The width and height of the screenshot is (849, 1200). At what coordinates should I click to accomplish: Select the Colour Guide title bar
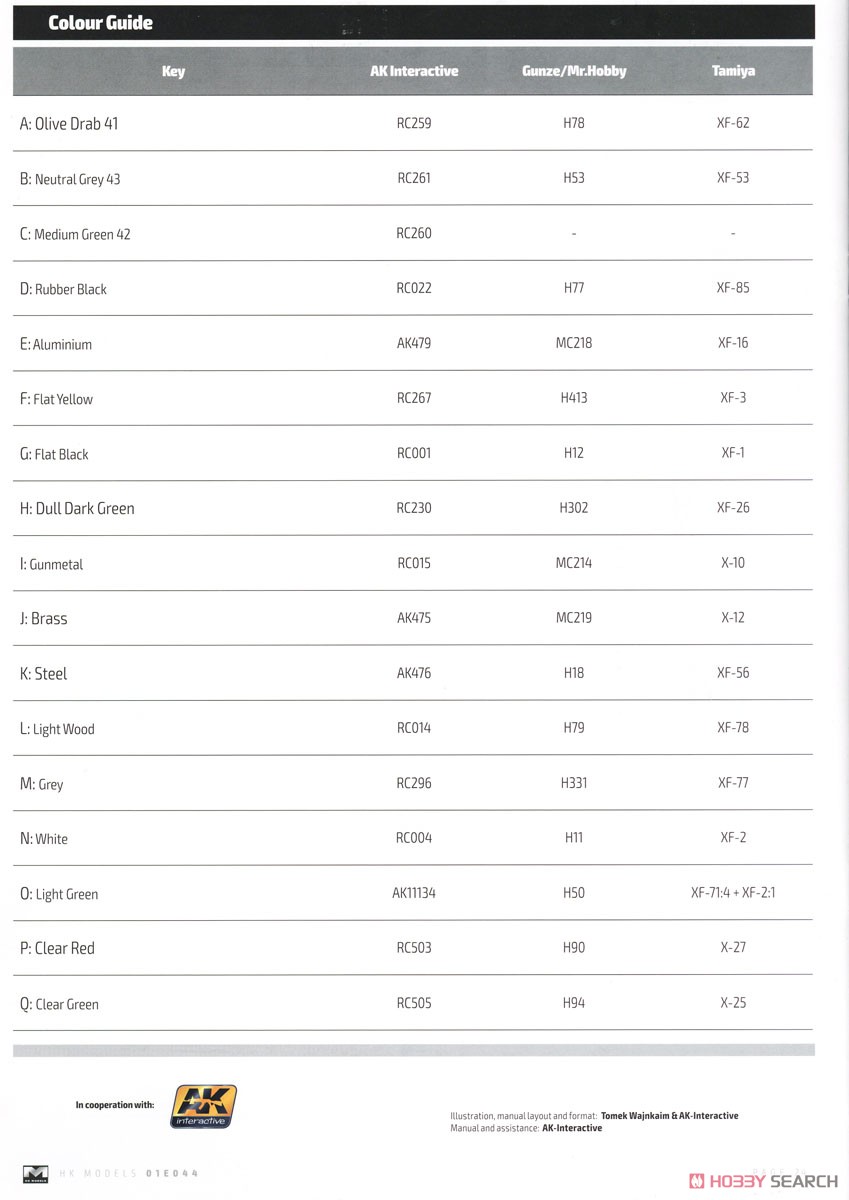[414, 23]
